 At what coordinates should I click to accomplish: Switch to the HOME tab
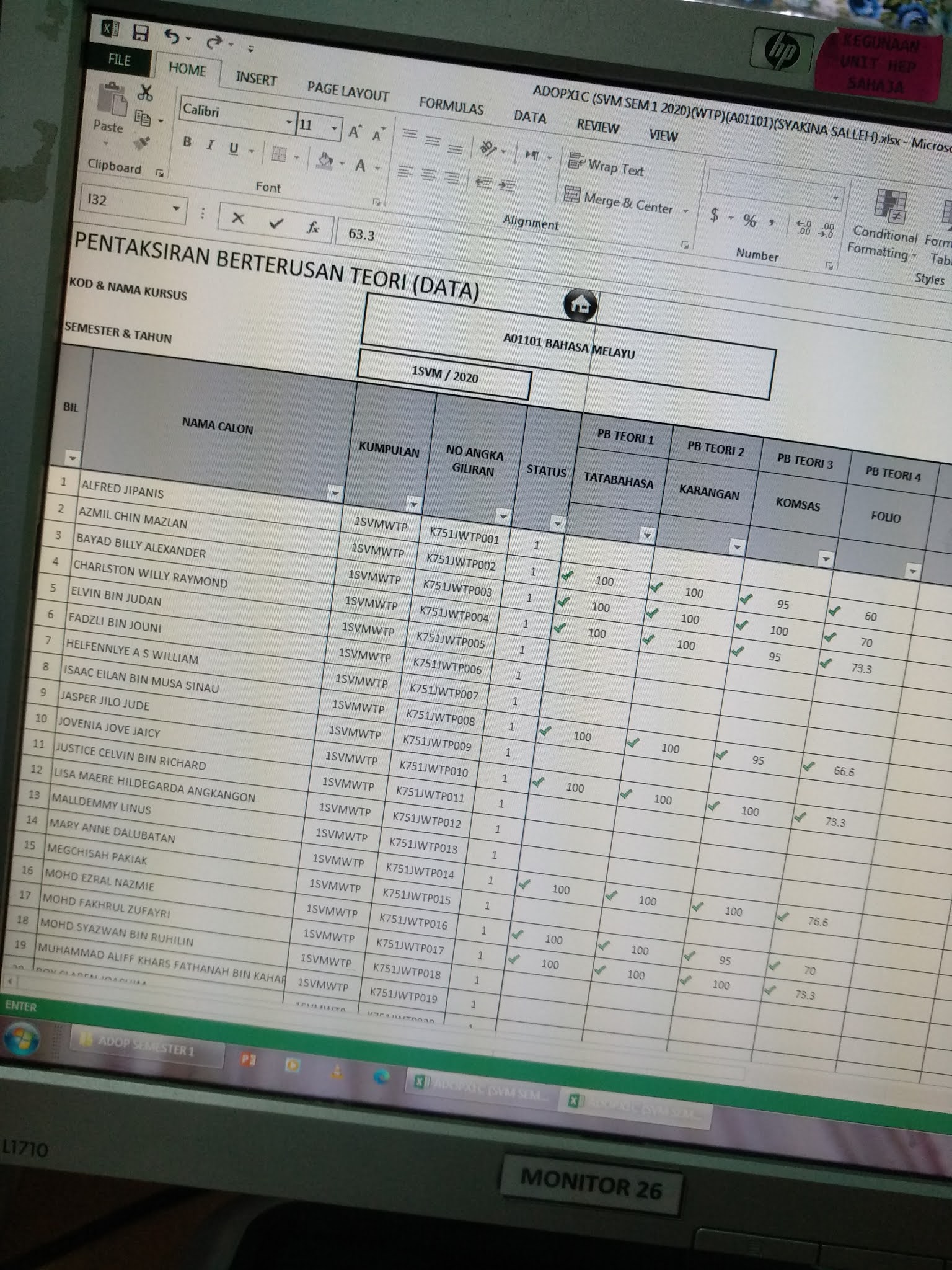coord(187,69)
